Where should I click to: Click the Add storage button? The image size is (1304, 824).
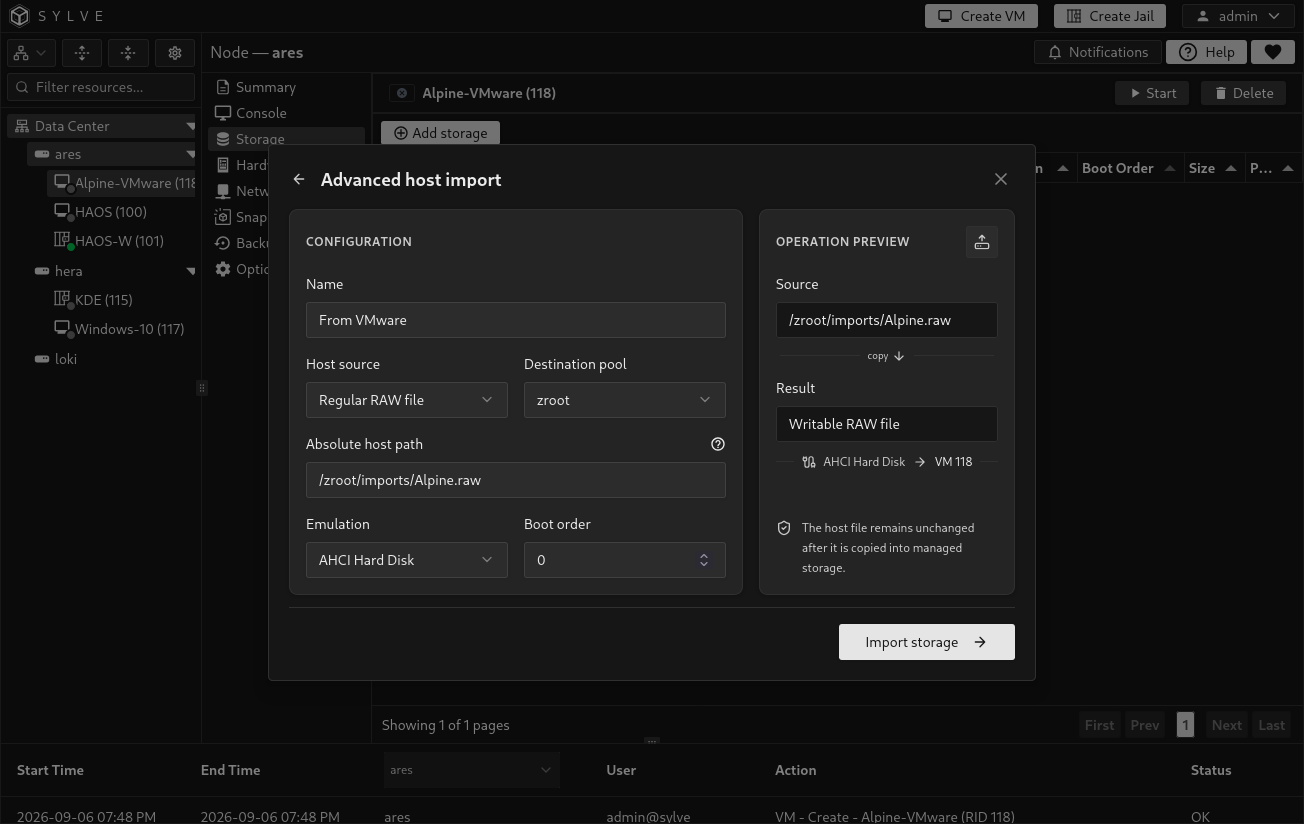click(440, 133)
